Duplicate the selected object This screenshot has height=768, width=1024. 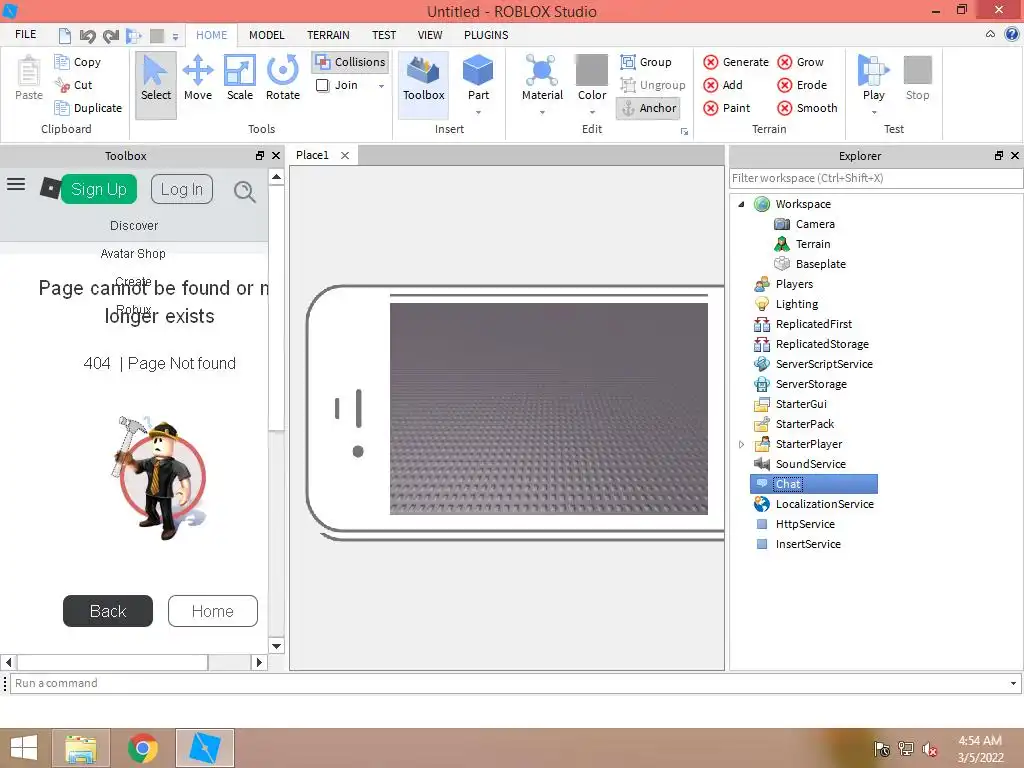coord(88,108)
